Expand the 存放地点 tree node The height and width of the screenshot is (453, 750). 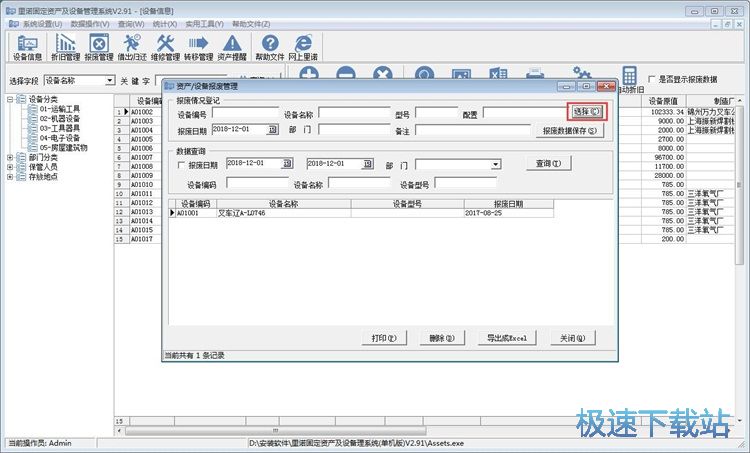point(10,177)
